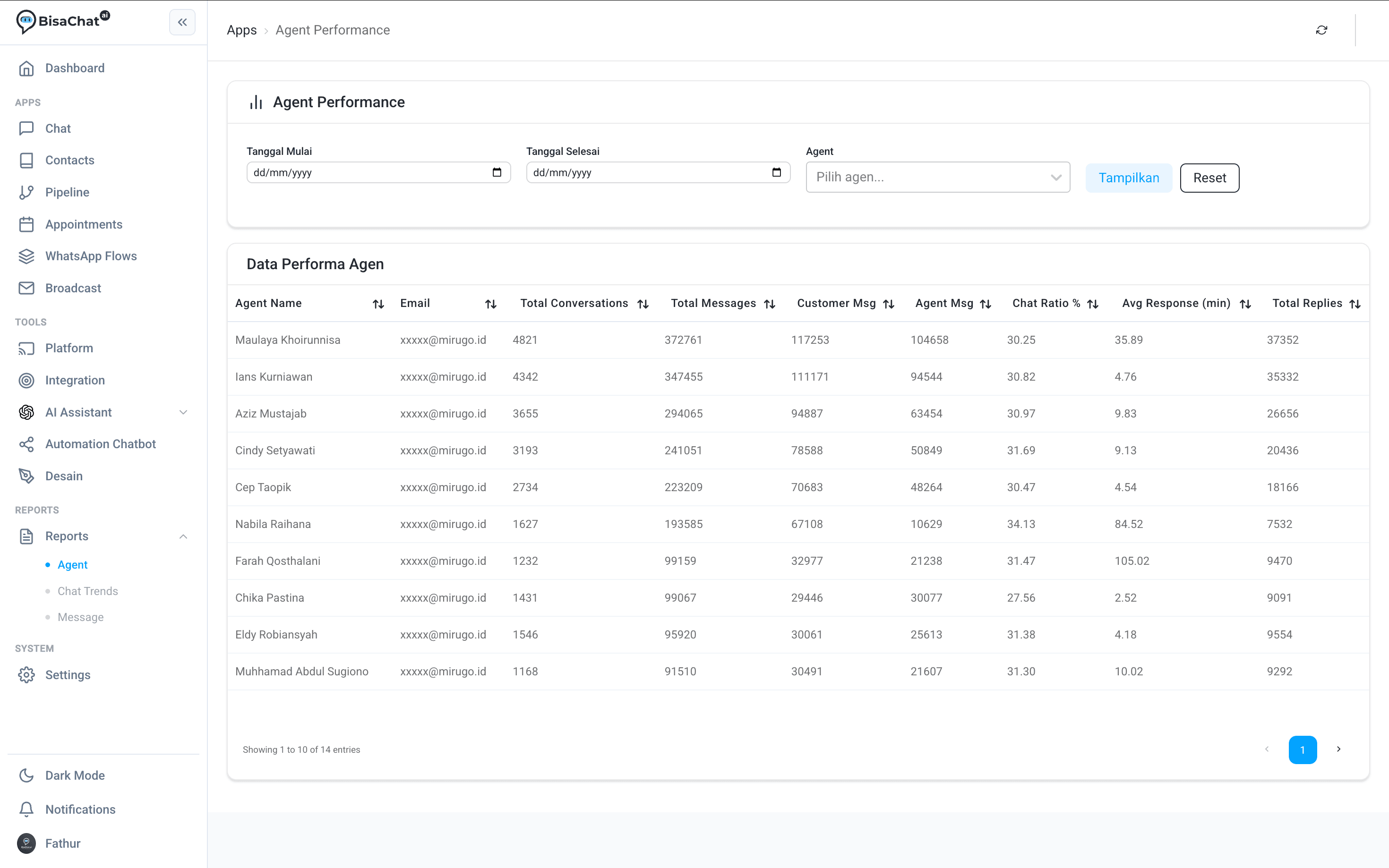The image size is (1389, 868).
Task: Select the Chat Trends report item
Action: pos(87,591)
